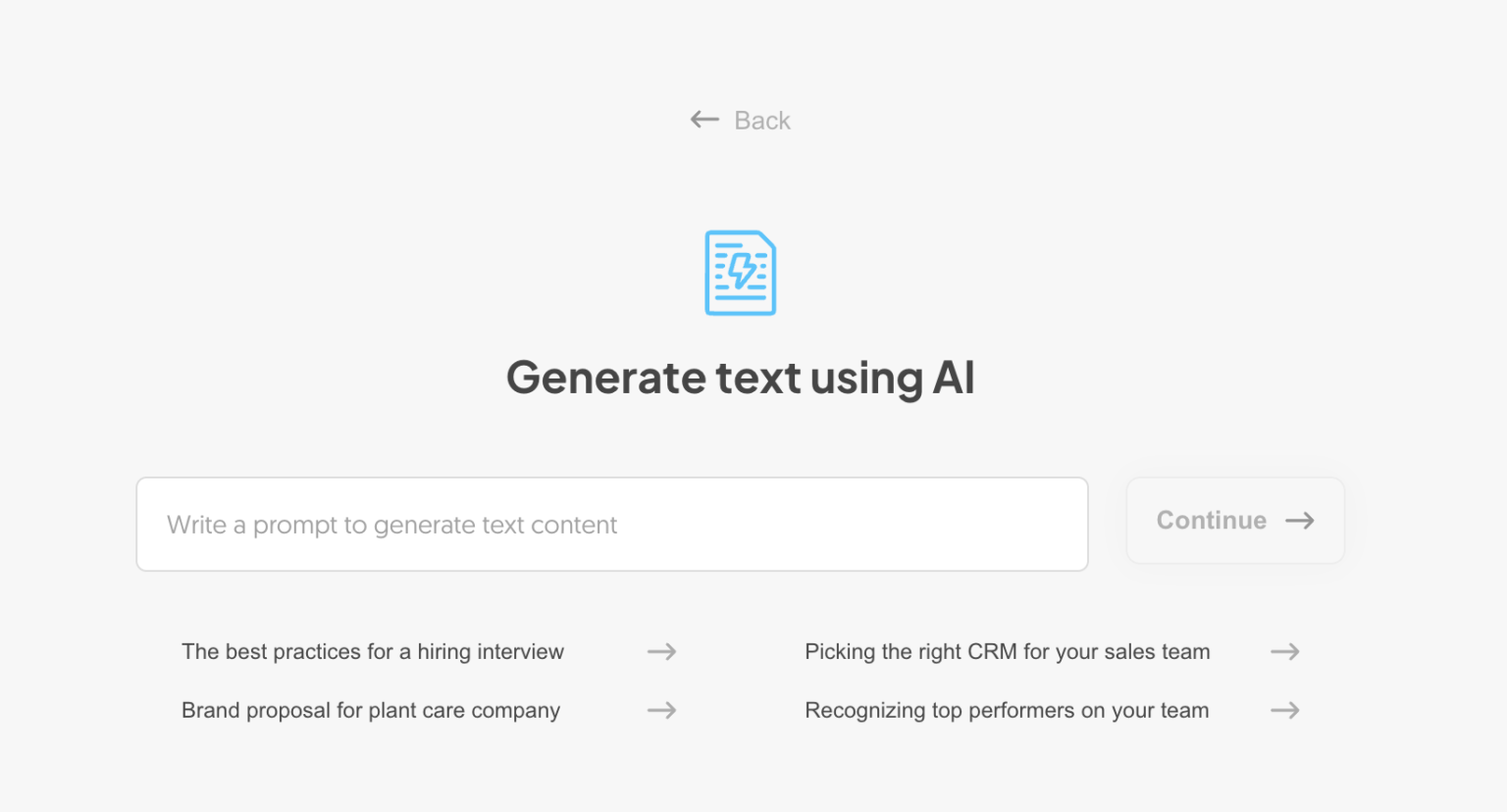Click arrow beside plant care company suggestion
The image size is (1507, 812).
point(661,711)
